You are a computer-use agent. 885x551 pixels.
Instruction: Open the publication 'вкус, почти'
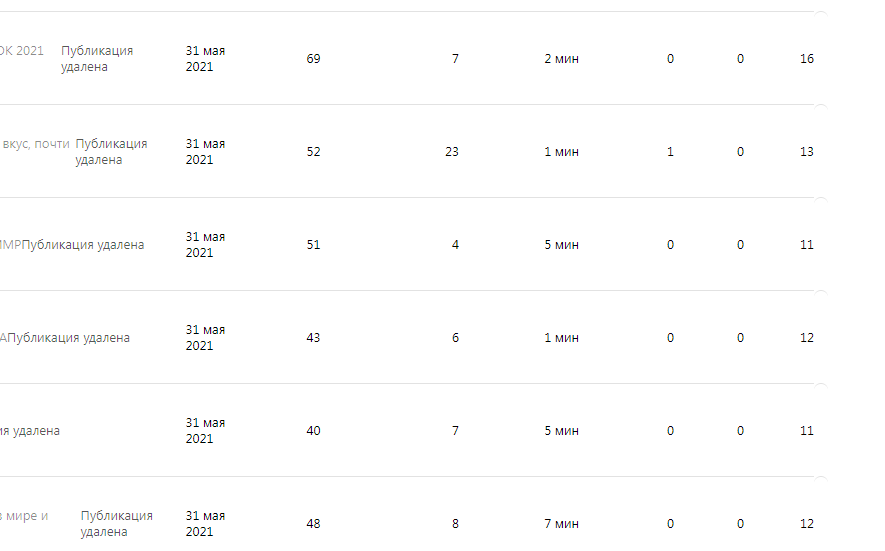(x=35, y=144)
